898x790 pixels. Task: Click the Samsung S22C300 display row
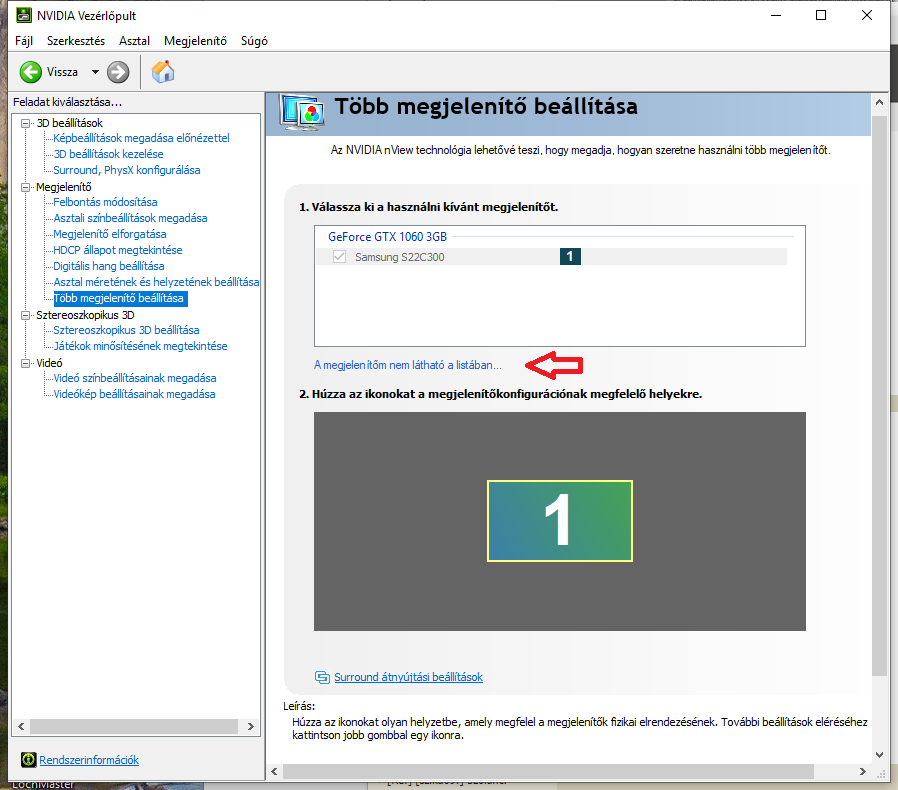pyautogui.click(x=552, y=257)
